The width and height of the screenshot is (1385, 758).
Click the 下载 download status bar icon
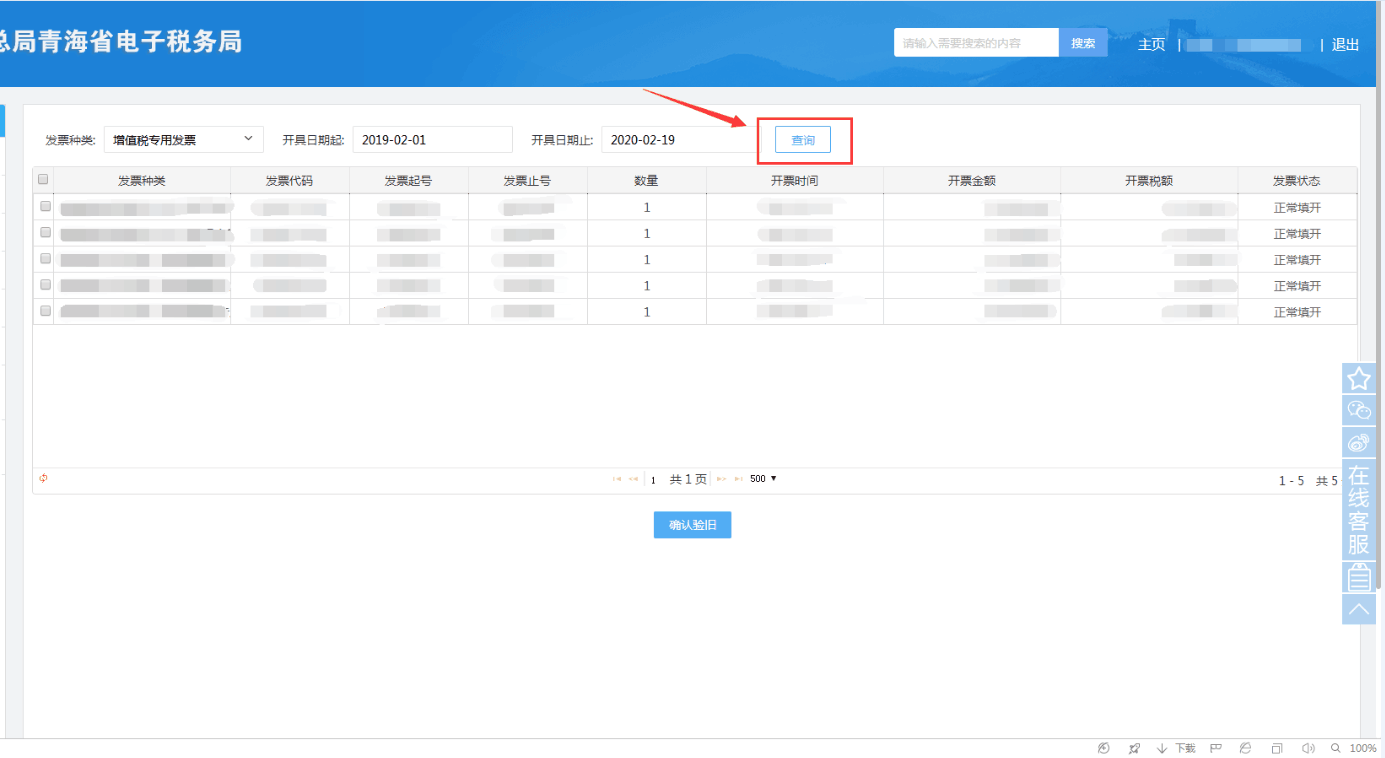1176,748
